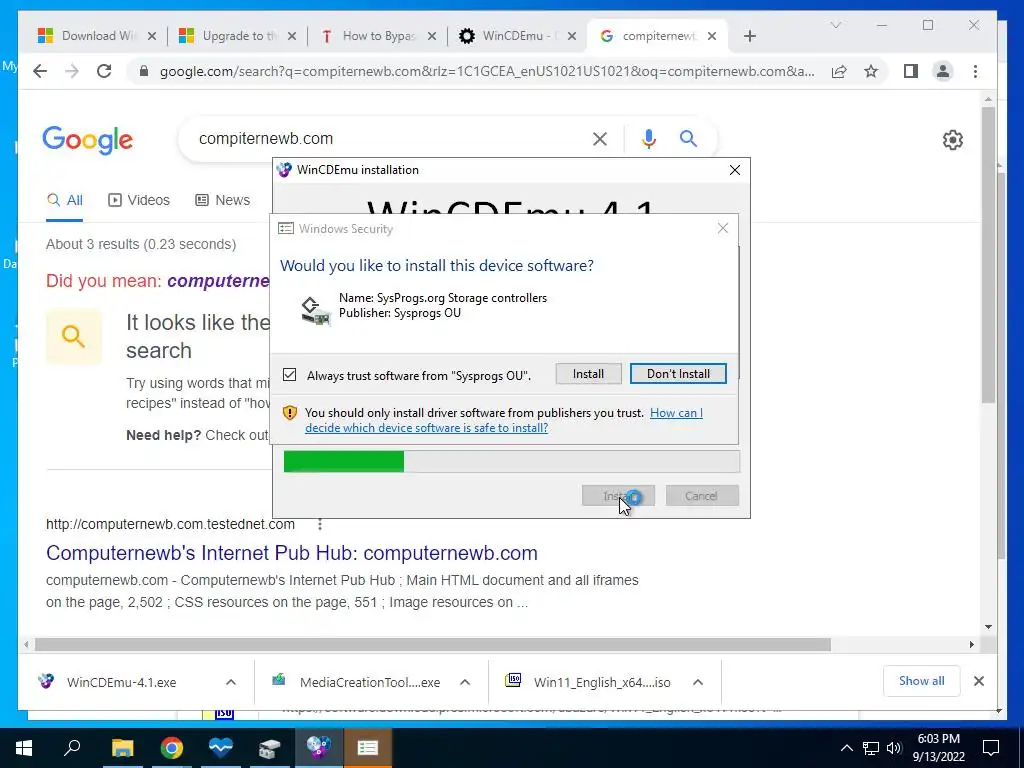Close the Windows Security dialog

tap(722, 228)
